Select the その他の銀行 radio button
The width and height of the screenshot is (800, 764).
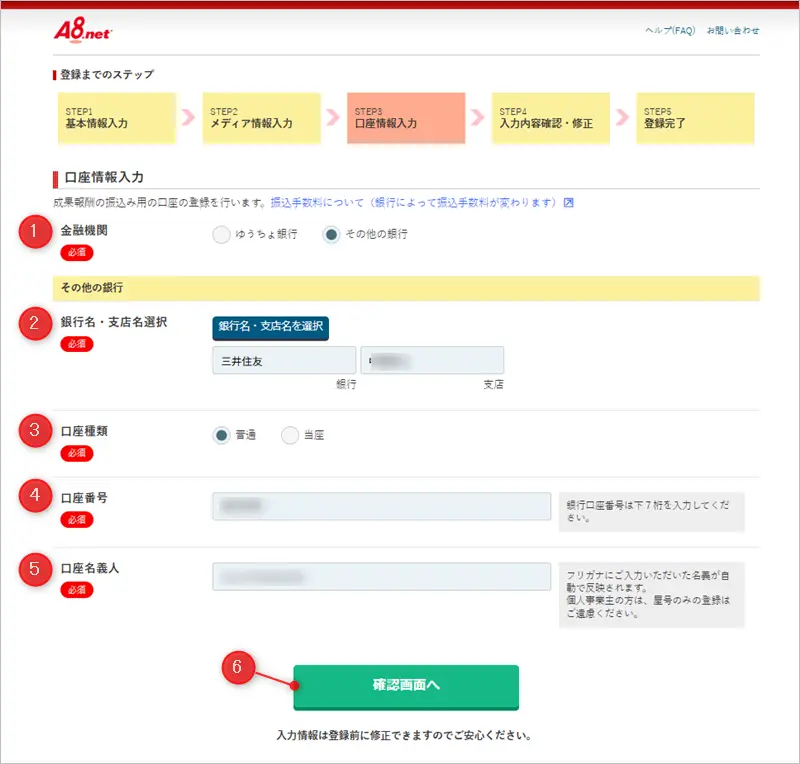pyautogui.click(x=331, y=234)
